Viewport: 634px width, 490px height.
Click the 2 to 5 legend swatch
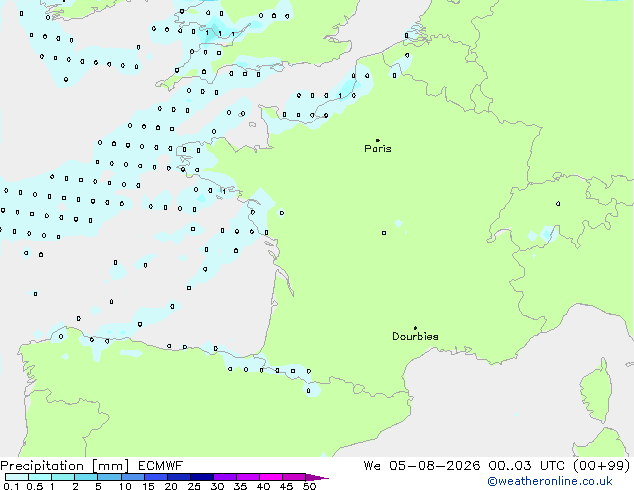click(x=86, y=477)
